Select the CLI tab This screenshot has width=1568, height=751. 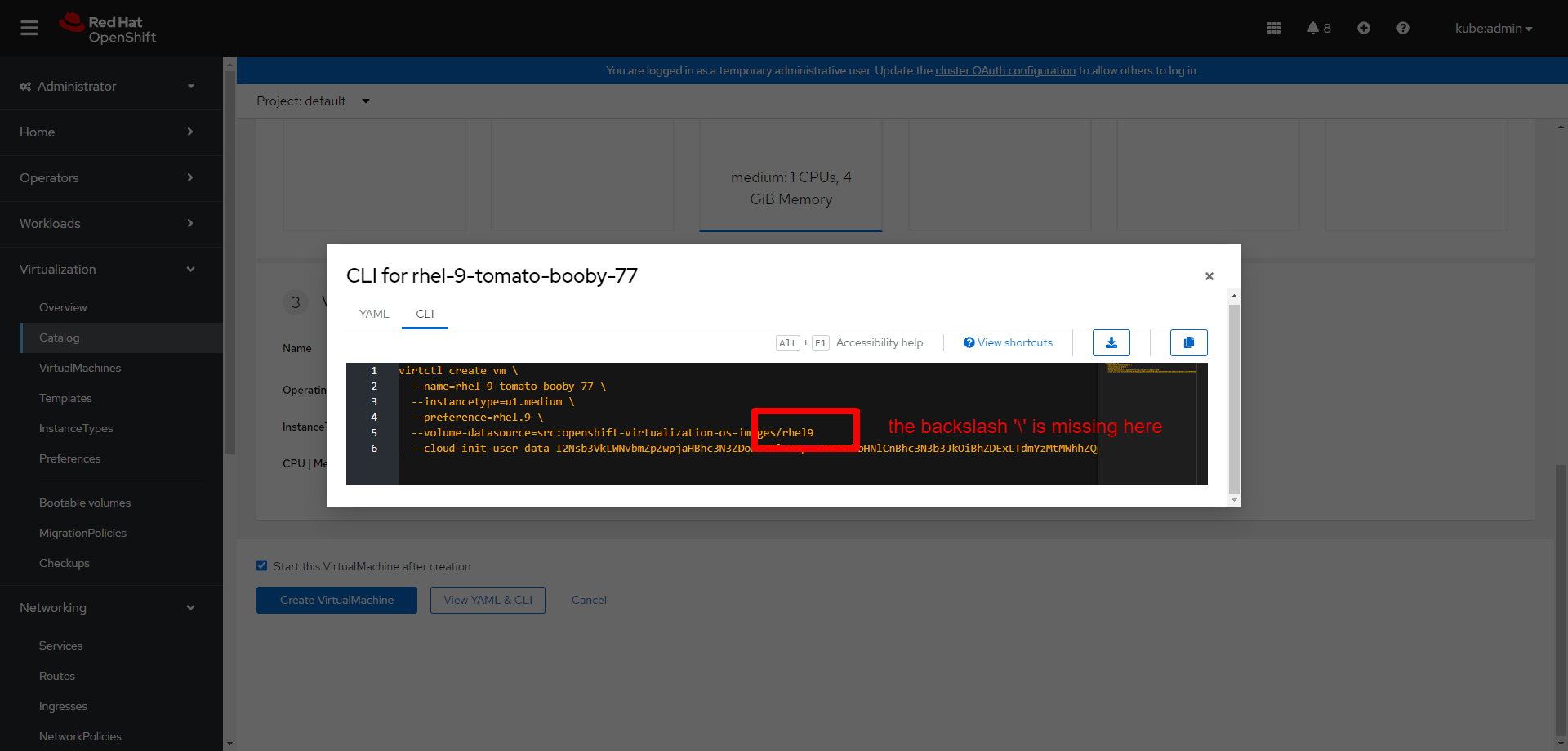coord(425,314)
